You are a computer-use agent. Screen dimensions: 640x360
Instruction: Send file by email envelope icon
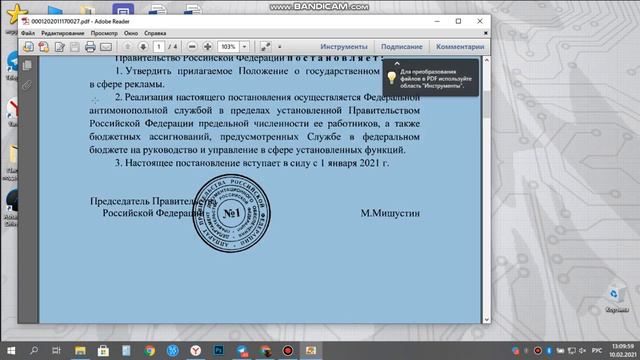tap(106, 47)
